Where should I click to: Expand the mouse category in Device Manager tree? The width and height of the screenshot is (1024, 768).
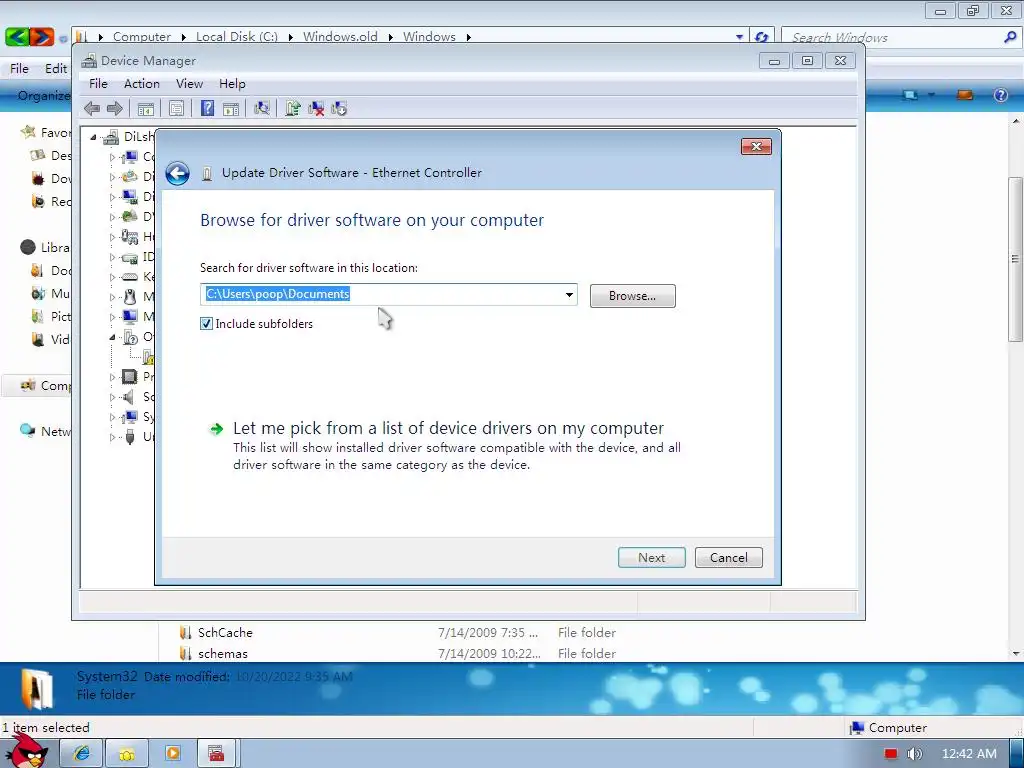click(112, 297)
